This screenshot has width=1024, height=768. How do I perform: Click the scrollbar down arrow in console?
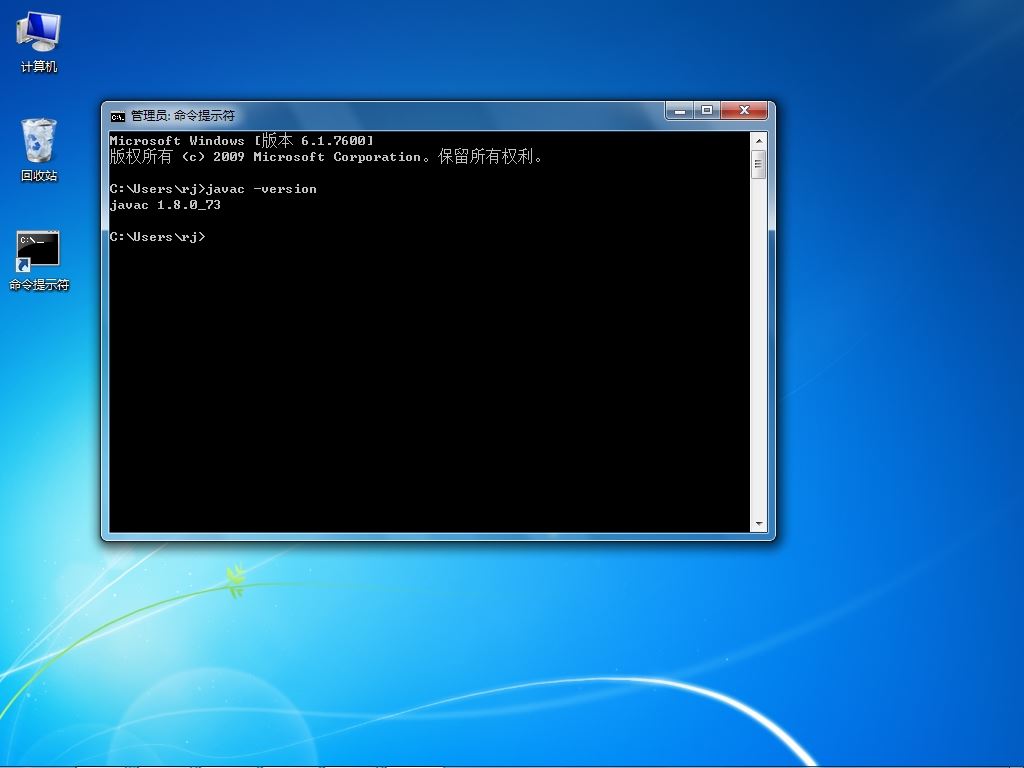pos(759,524)
